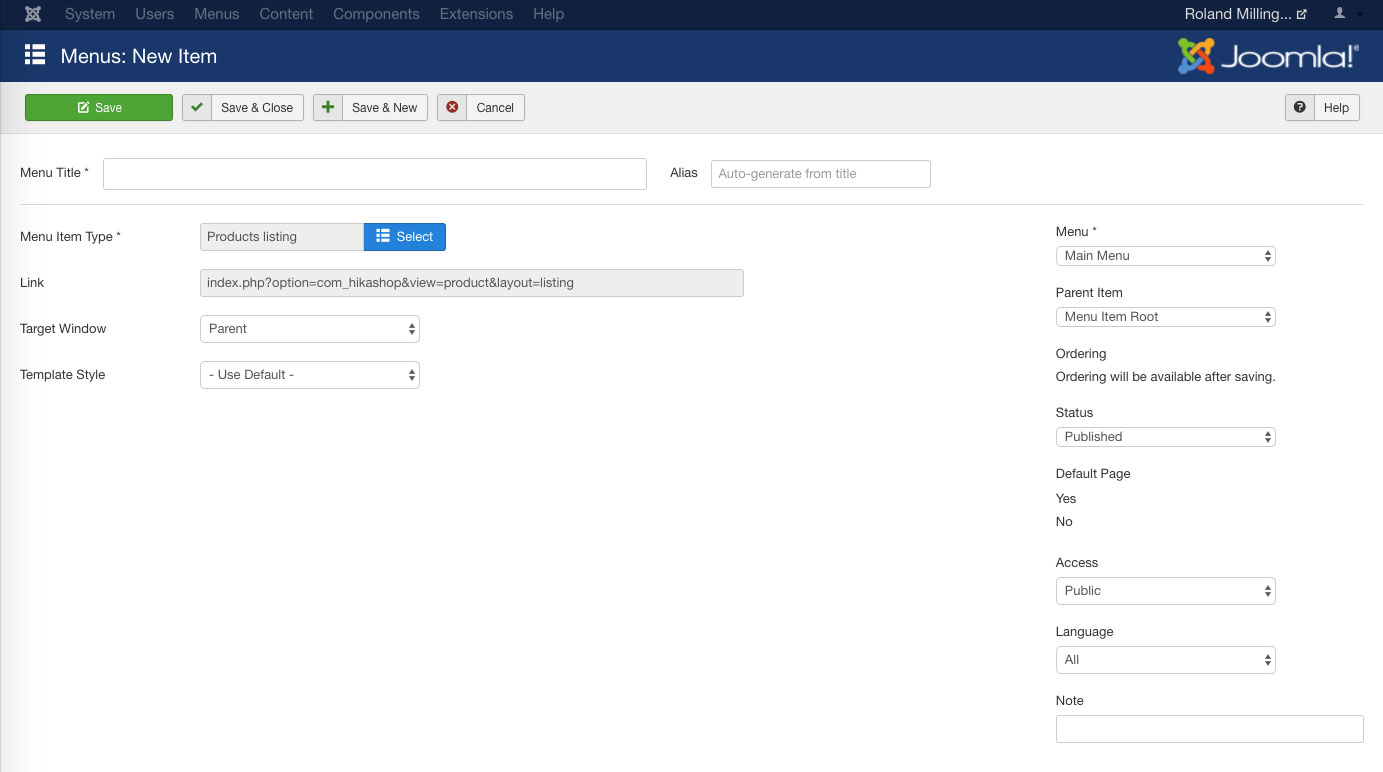Select Yes for Default Page
Image resolution: width=1383 pixels, height=772 pixels.
coord(1066,498)
